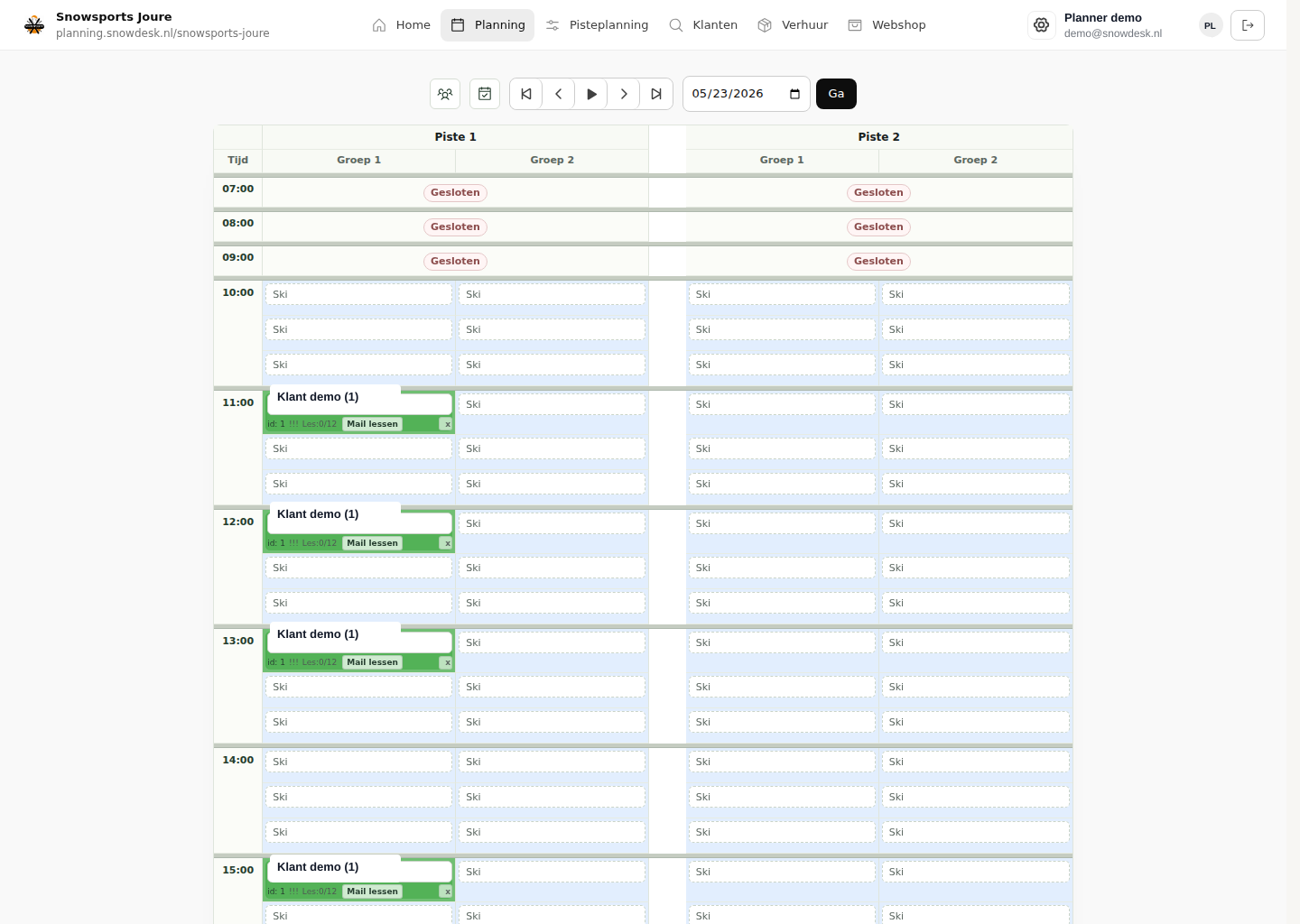Click the Groep 1 header under Piste 1
The width and height of the screenshot is (1300, 924).
pyautogui.click(x=358, y=161)
